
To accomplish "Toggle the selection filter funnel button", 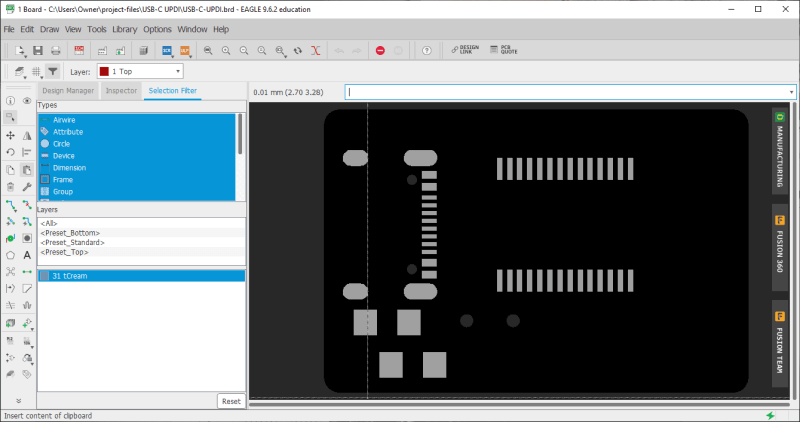I will pyautogui.click(x=53, y=72).
